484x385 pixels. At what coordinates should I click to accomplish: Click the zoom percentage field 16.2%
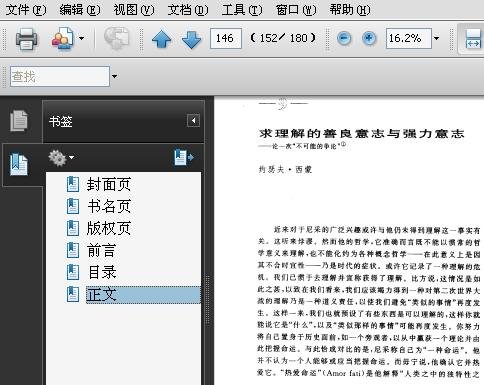click(409, 38)
